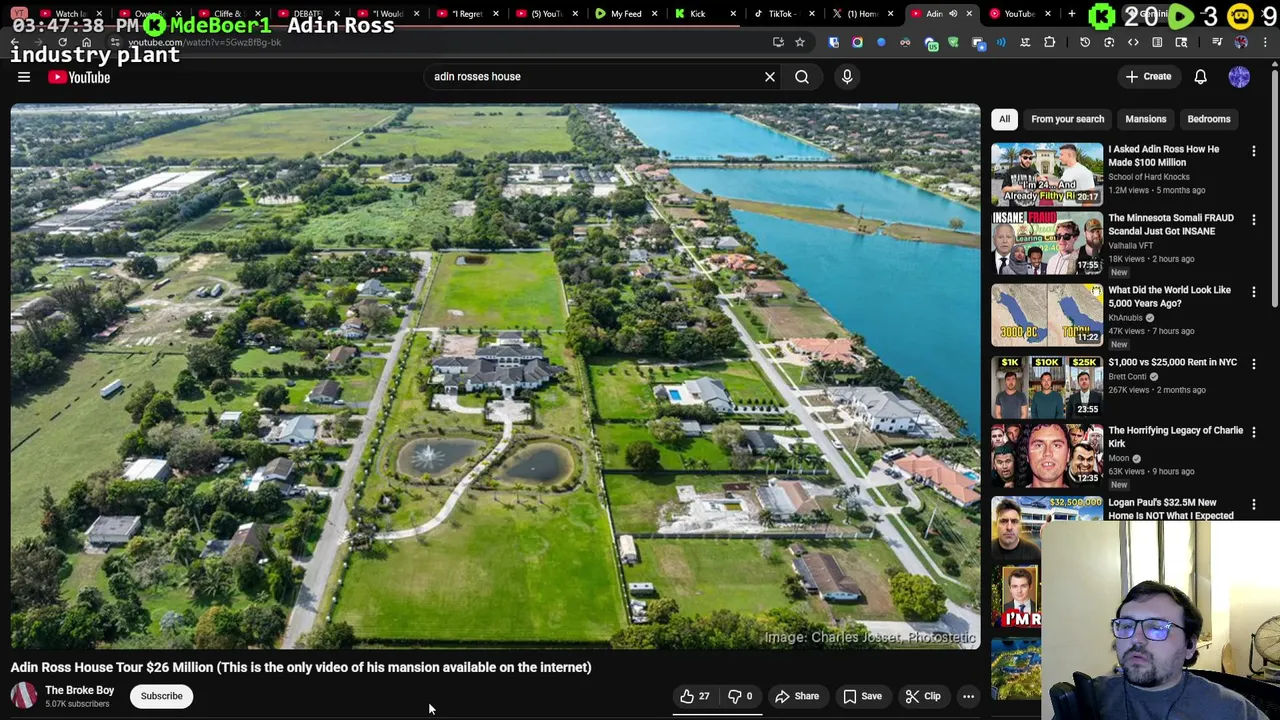Image resolution: width=1280 pixels, height=720 pixels.
Task: Open $1,000 vs $25,000 Rent thumbnail
Action: (x=1047, y=387)
